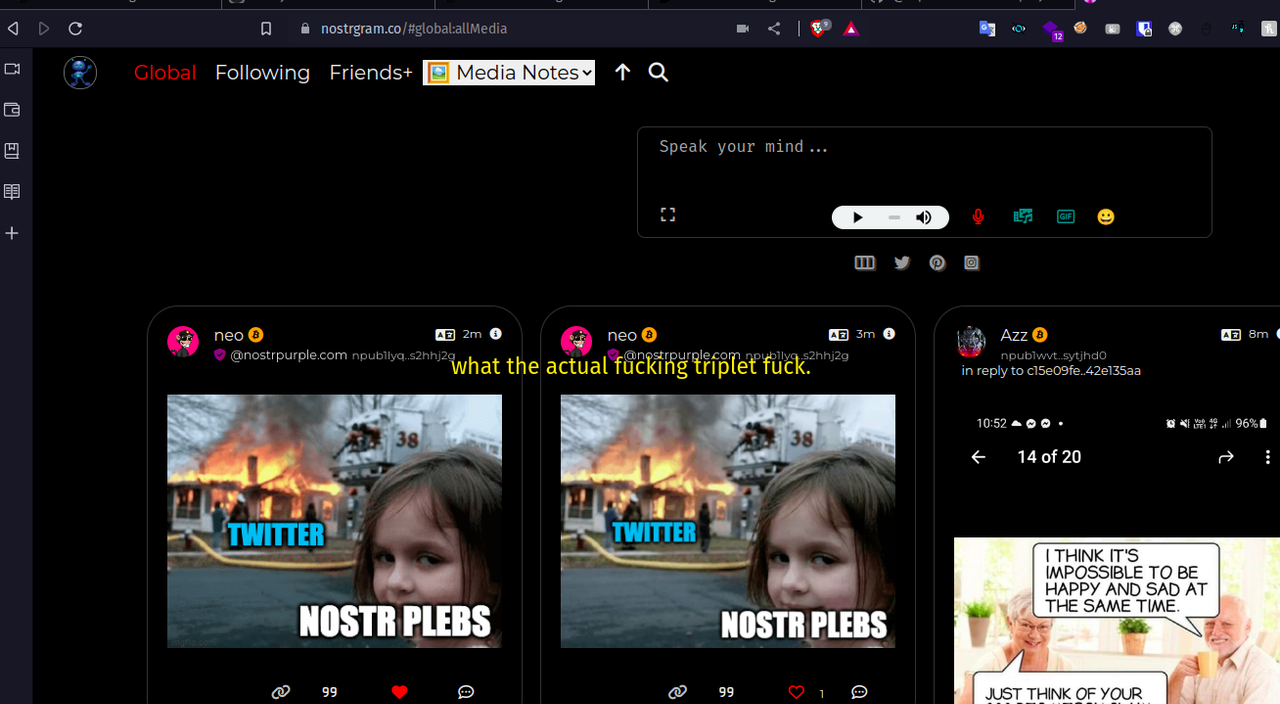The width and height of the screenshot is (1280, 704).
Task: Translate neo's 3m post
Action: 839,334
